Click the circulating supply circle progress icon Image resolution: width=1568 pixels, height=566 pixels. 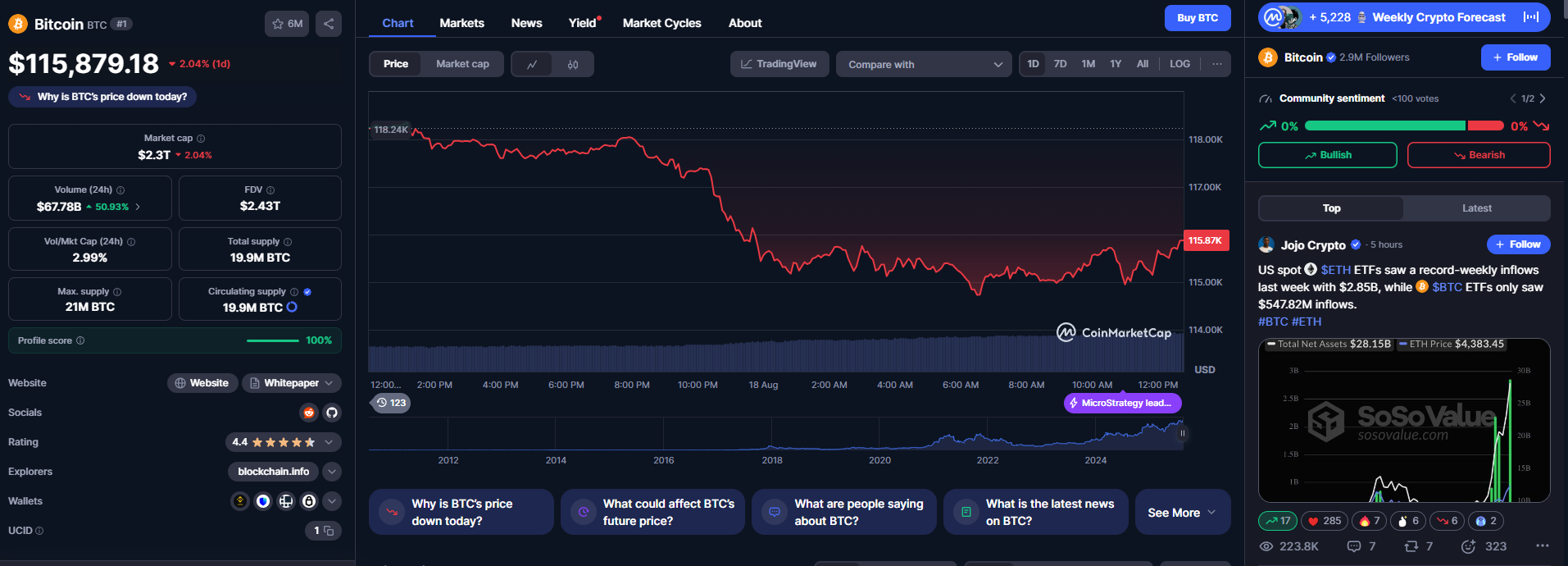[x=292, y=307]
